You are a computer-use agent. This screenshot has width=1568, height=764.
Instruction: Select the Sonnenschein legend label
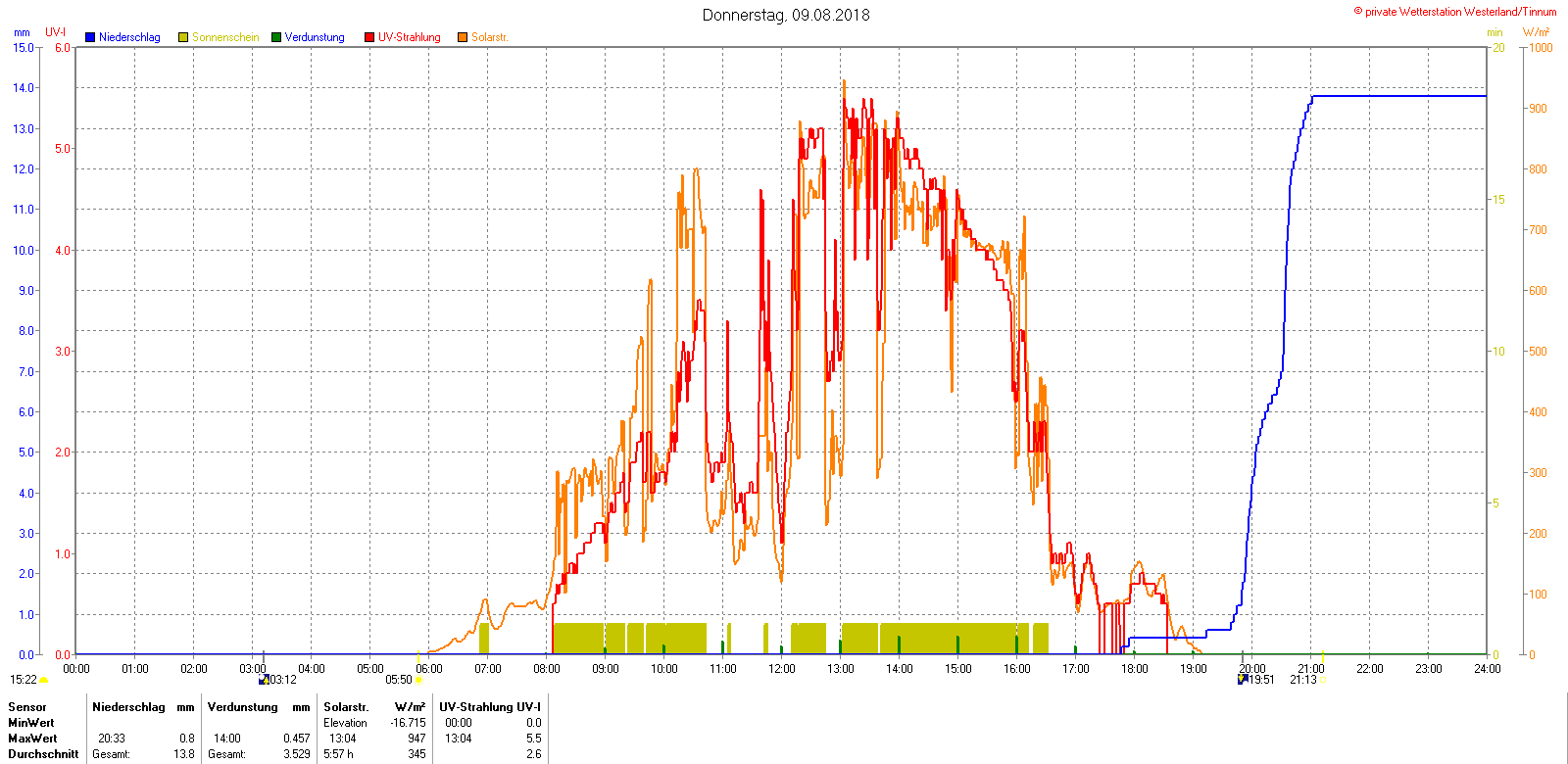(x=225, y=37)
